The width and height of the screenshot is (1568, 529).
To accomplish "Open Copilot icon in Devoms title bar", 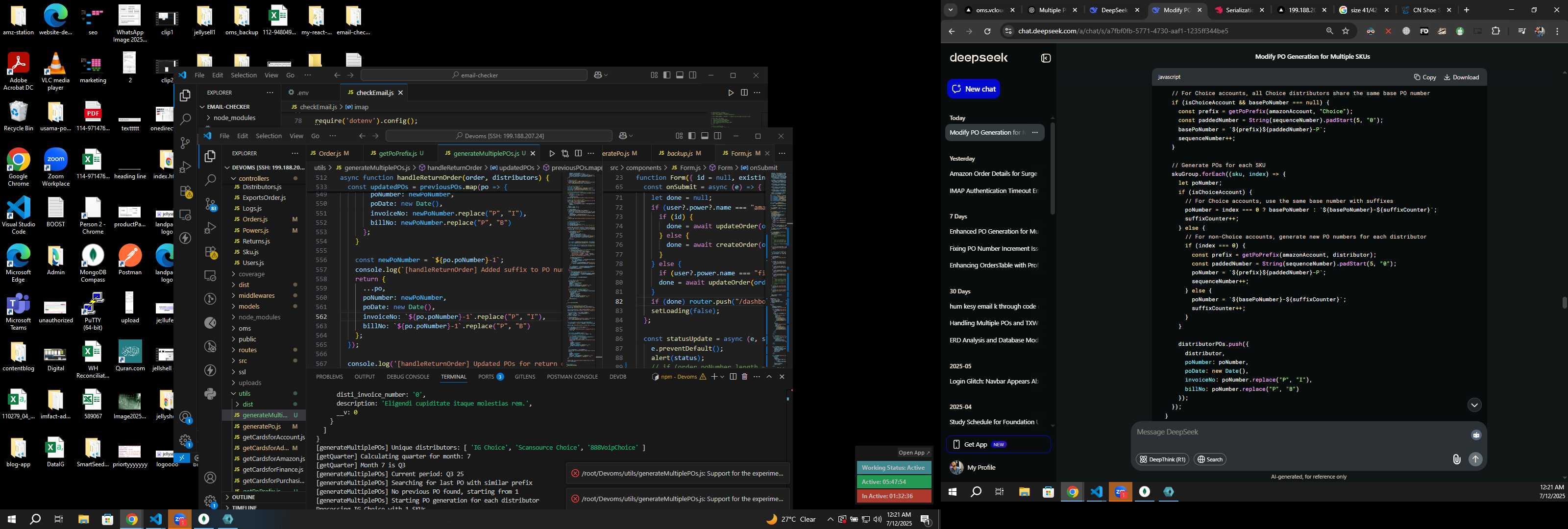I will pyautogui.click(x=623, y=136).
